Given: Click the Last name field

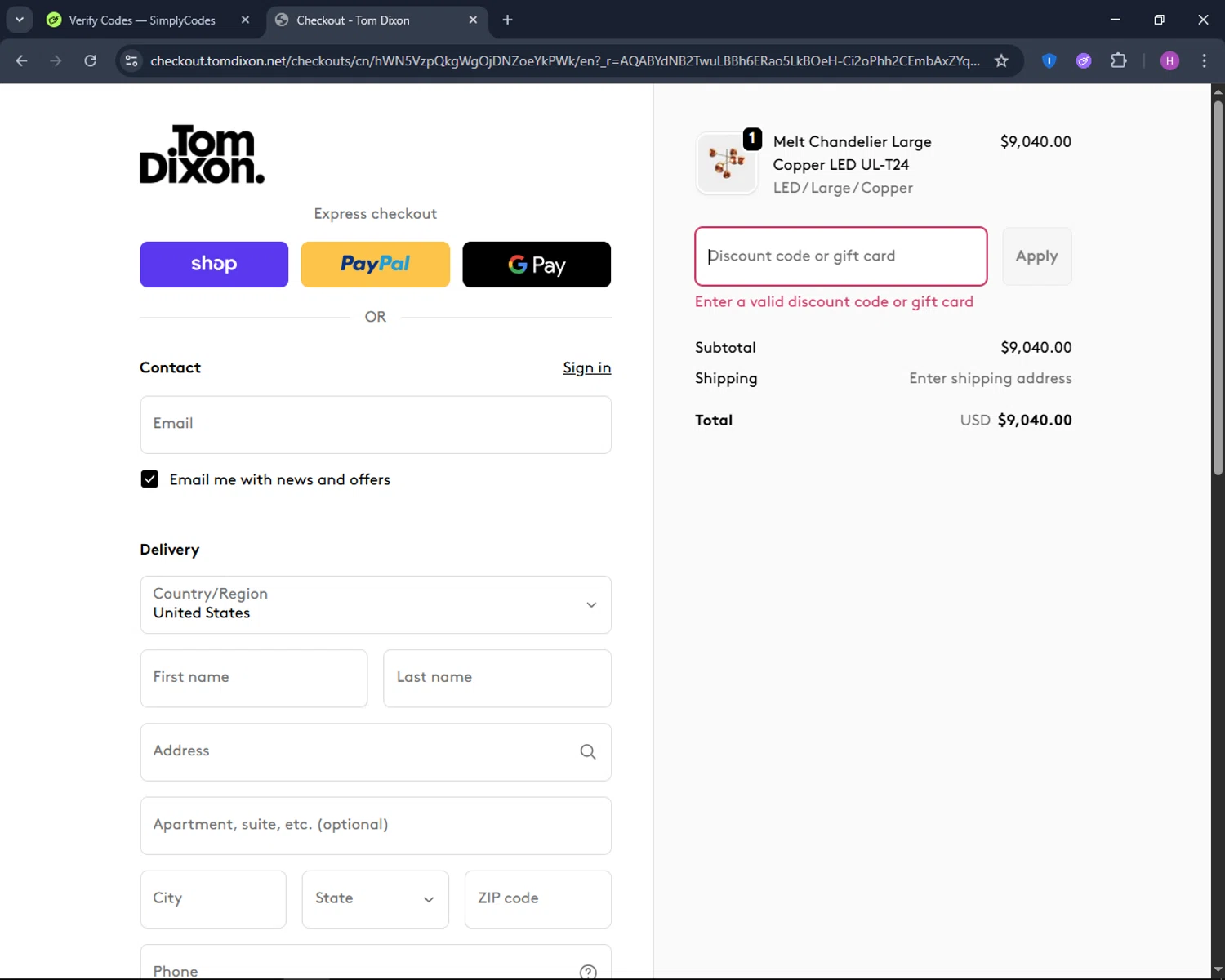Looking at the screenshot, I should coord(497,678).
